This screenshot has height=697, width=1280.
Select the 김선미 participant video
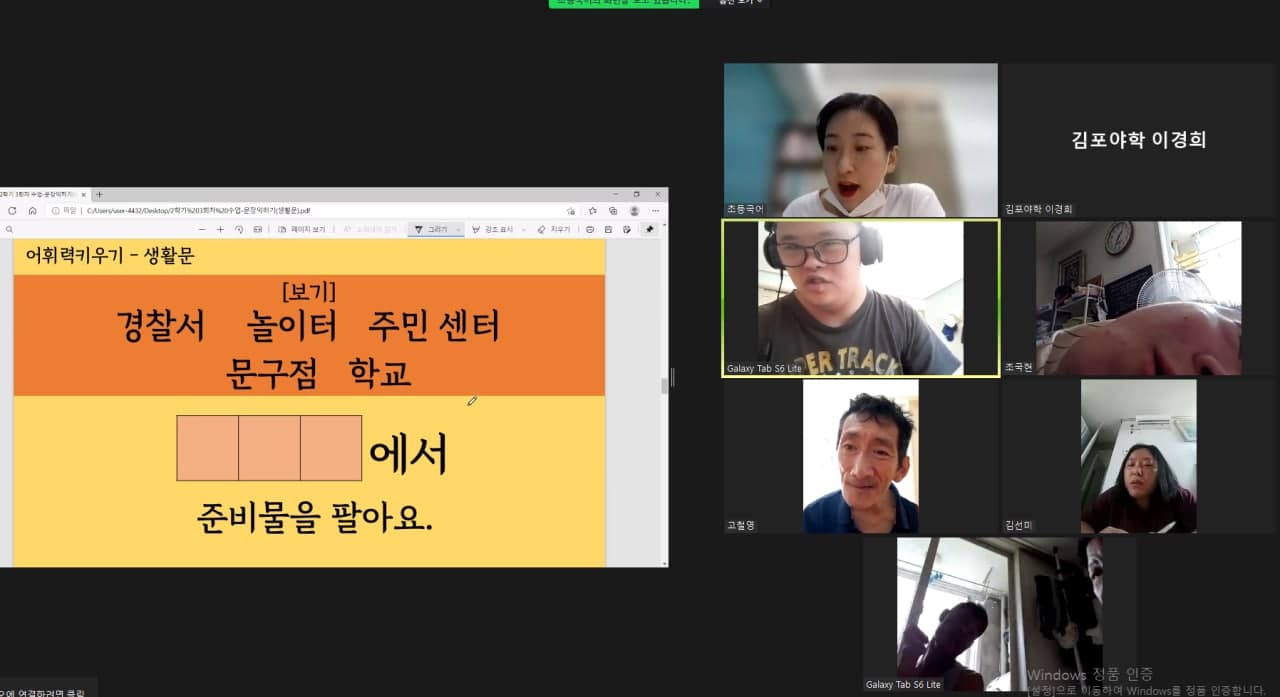(x=1138, y=456)
